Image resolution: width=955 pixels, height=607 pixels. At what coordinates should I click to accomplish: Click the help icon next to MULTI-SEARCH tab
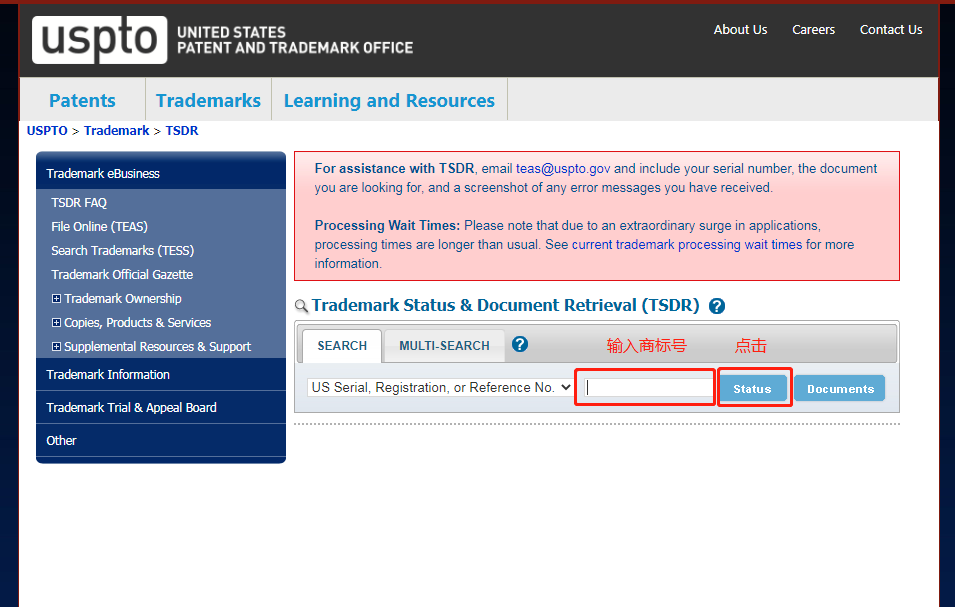pos(520,345)
